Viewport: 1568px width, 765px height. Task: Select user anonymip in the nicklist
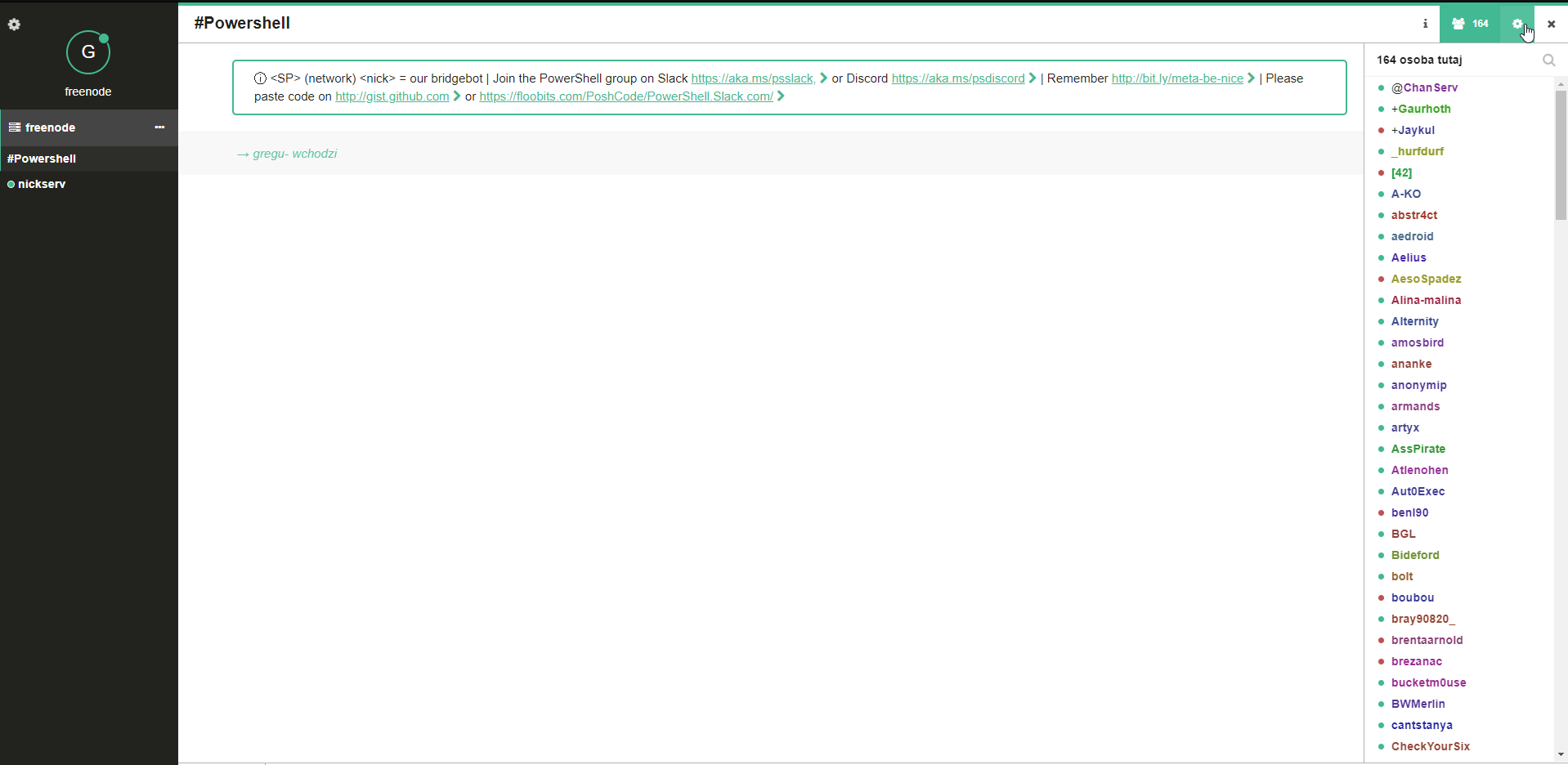tap(1419, 385)
